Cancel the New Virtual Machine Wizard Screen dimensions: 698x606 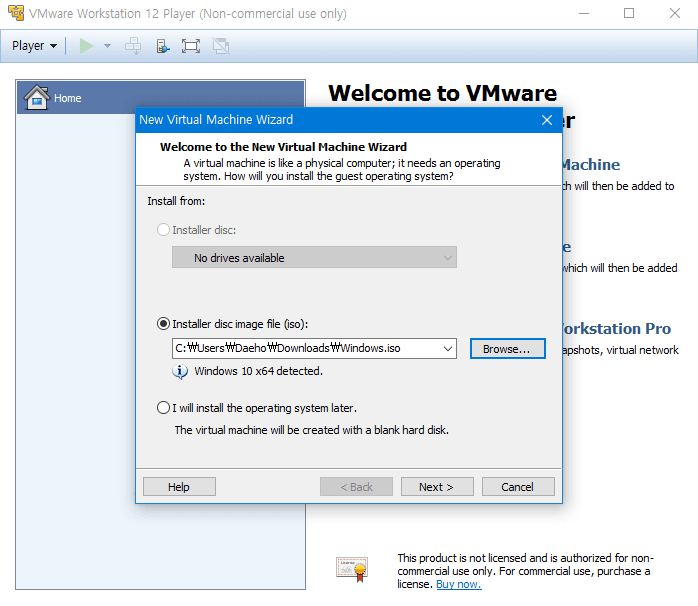coord(517,487)
